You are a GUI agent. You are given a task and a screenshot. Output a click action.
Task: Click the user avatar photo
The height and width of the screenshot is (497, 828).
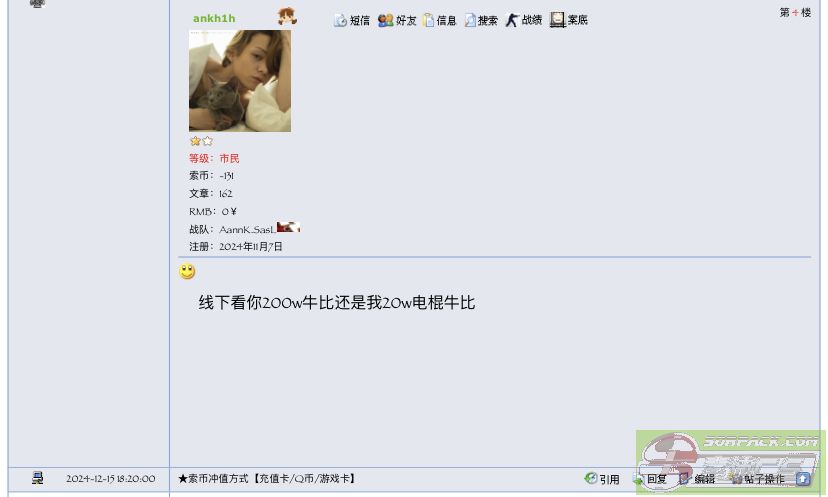click(x=240, y=81)
